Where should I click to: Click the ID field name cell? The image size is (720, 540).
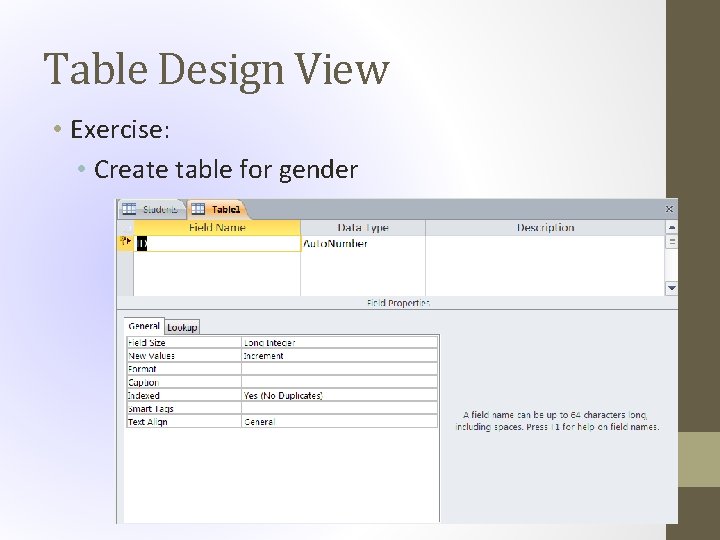click(218, 243)
